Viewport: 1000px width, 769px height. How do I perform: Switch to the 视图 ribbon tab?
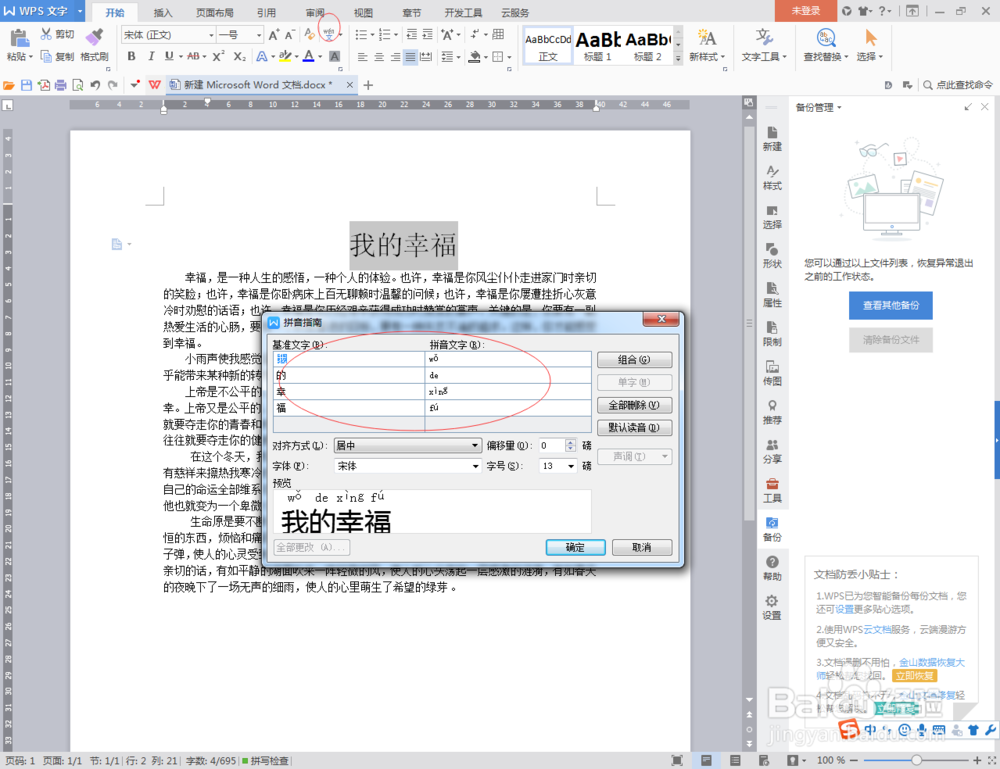(364, 13)
